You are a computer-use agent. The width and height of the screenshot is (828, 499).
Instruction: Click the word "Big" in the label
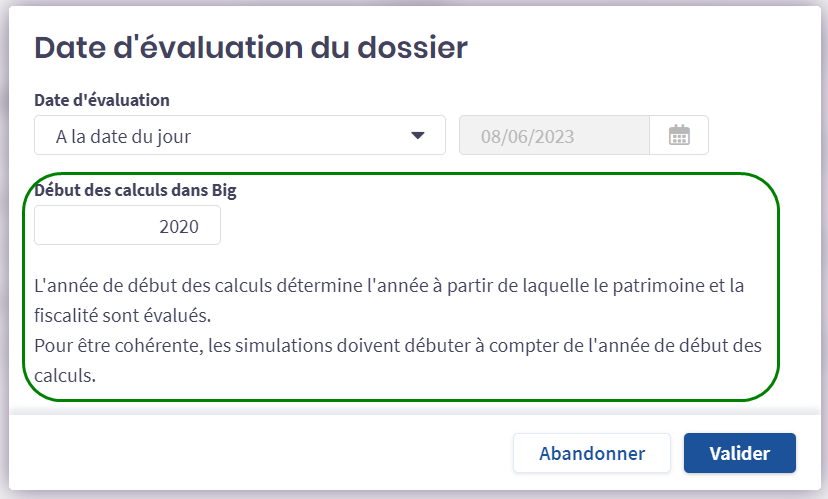pyautogui.click(x=224, y=190)
